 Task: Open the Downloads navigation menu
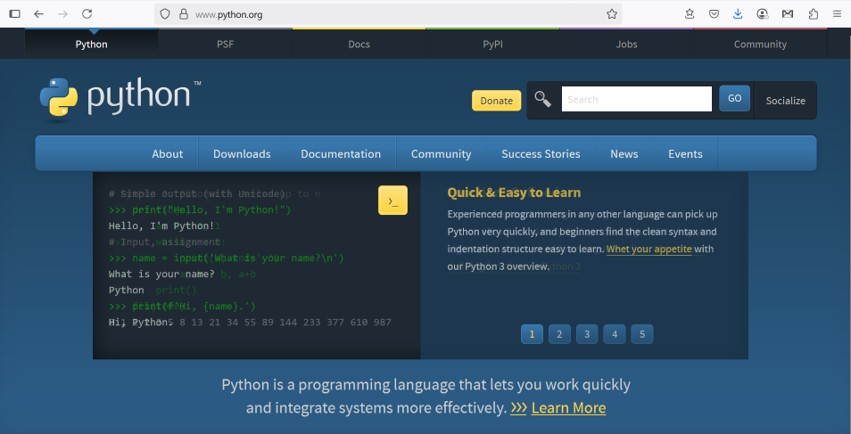coord(242,154)
